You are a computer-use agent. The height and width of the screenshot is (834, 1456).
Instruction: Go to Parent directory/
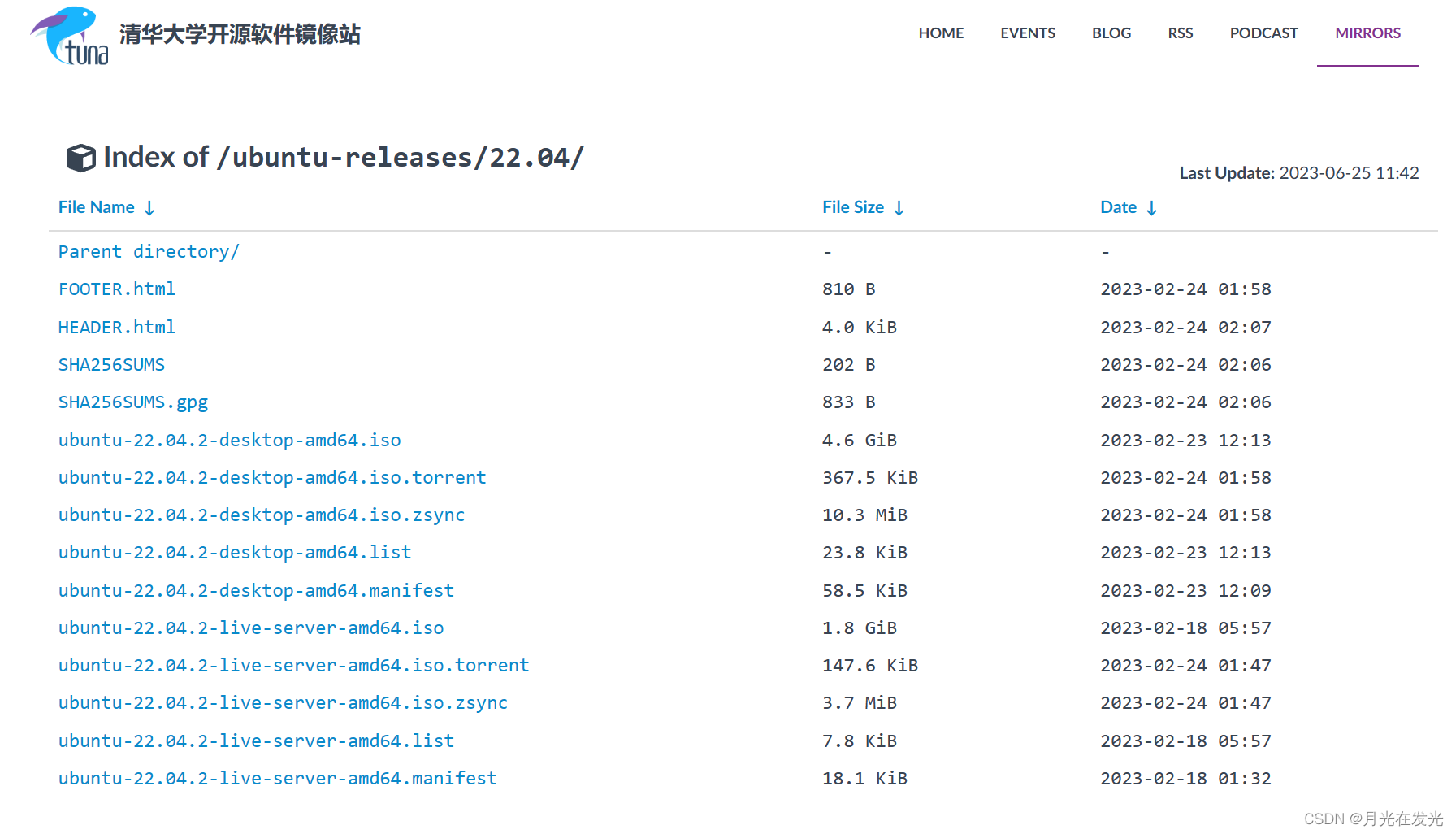(149, 252)
